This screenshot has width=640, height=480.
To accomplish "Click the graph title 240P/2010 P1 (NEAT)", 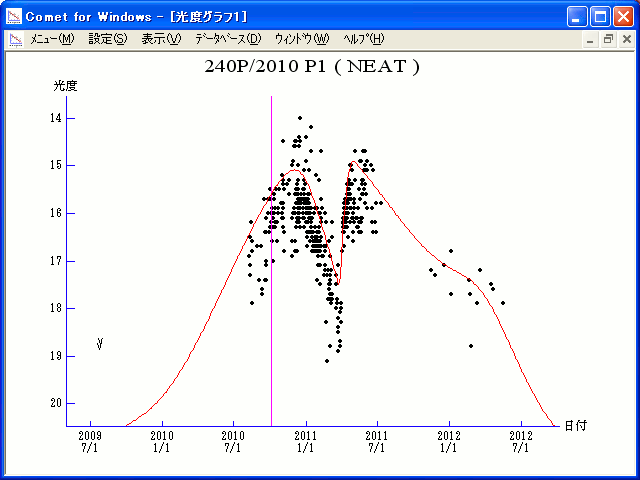I will pyautogui.click(x=311, y=68).
